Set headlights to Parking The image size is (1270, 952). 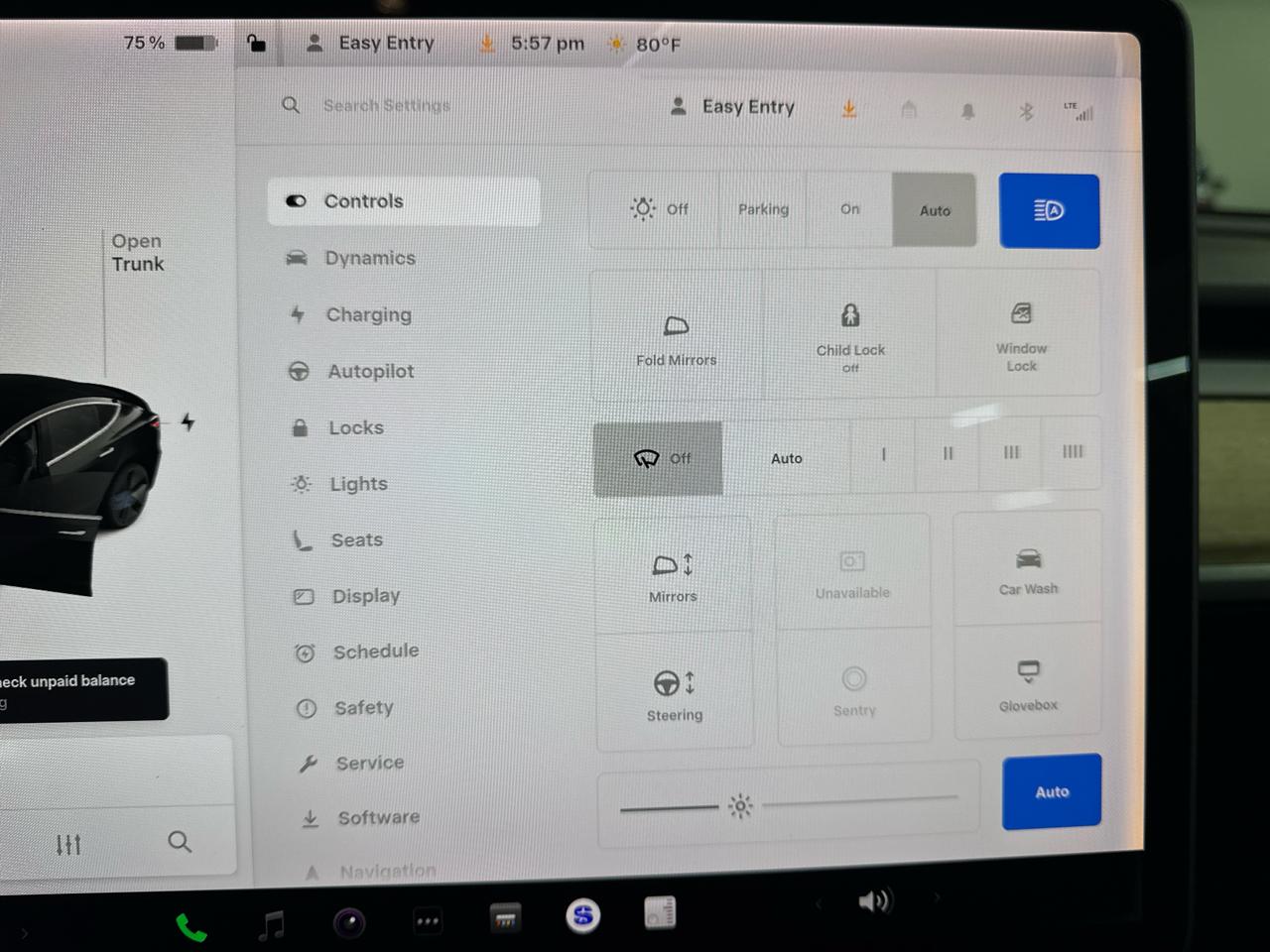click(763, 209)
